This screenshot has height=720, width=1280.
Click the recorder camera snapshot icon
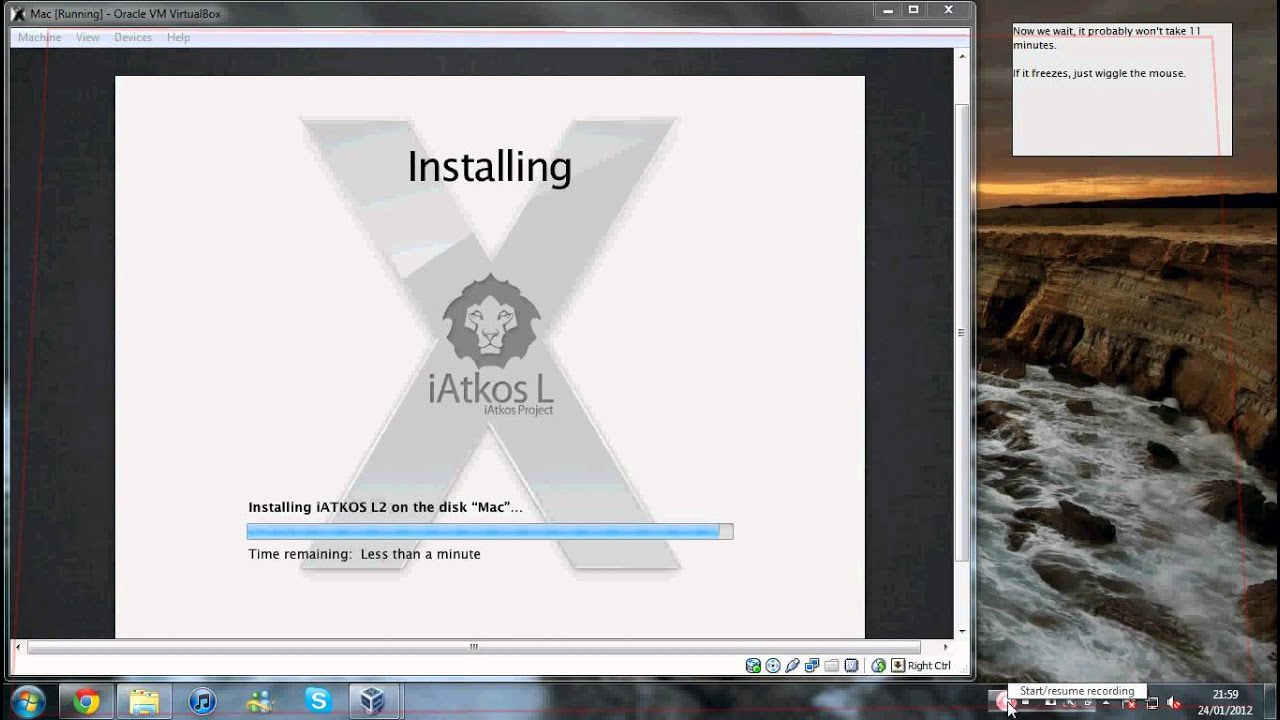[1051, 702]
